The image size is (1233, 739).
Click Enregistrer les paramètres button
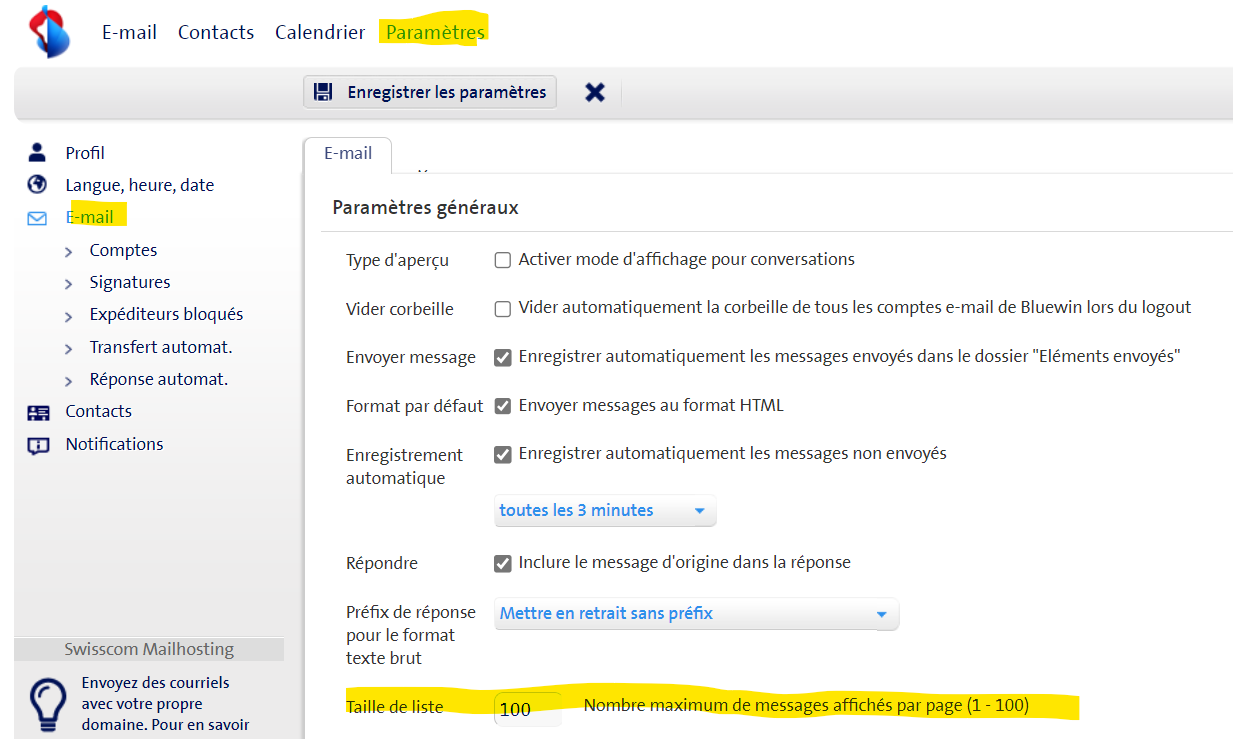point(431,92)
